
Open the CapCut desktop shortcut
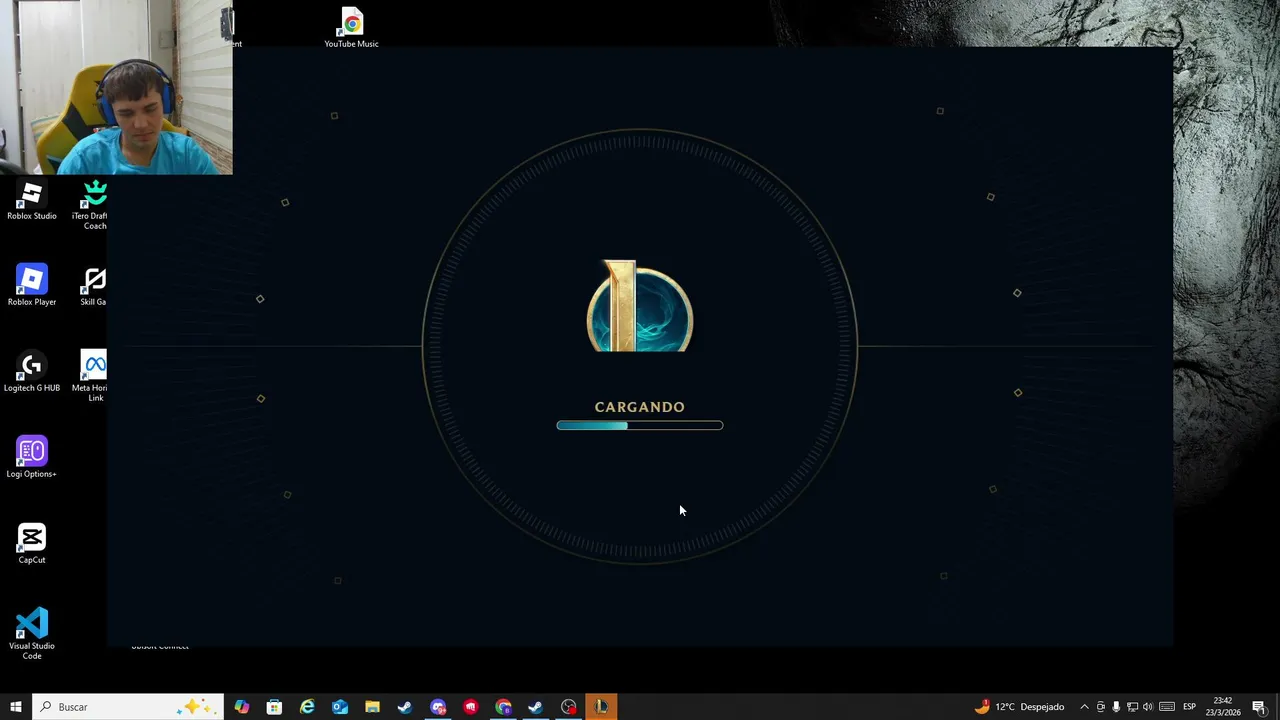pyautogui.click(x=32, y=544)
